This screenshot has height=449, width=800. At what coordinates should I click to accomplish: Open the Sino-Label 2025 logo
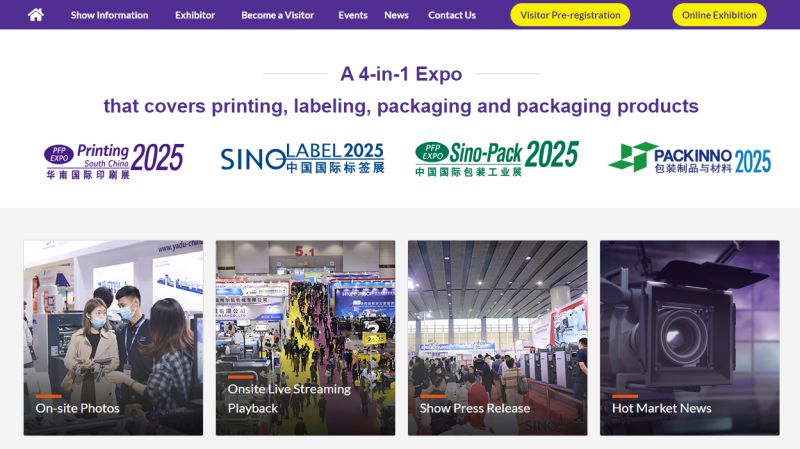(303, 158)
